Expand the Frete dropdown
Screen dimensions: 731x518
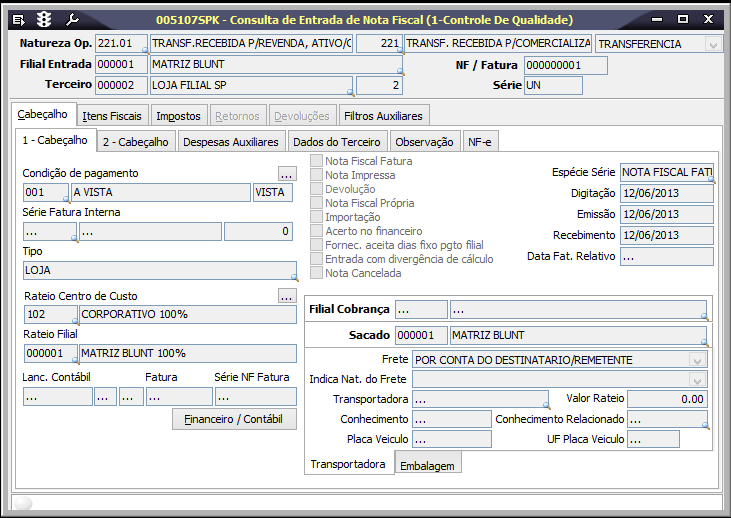697,360
